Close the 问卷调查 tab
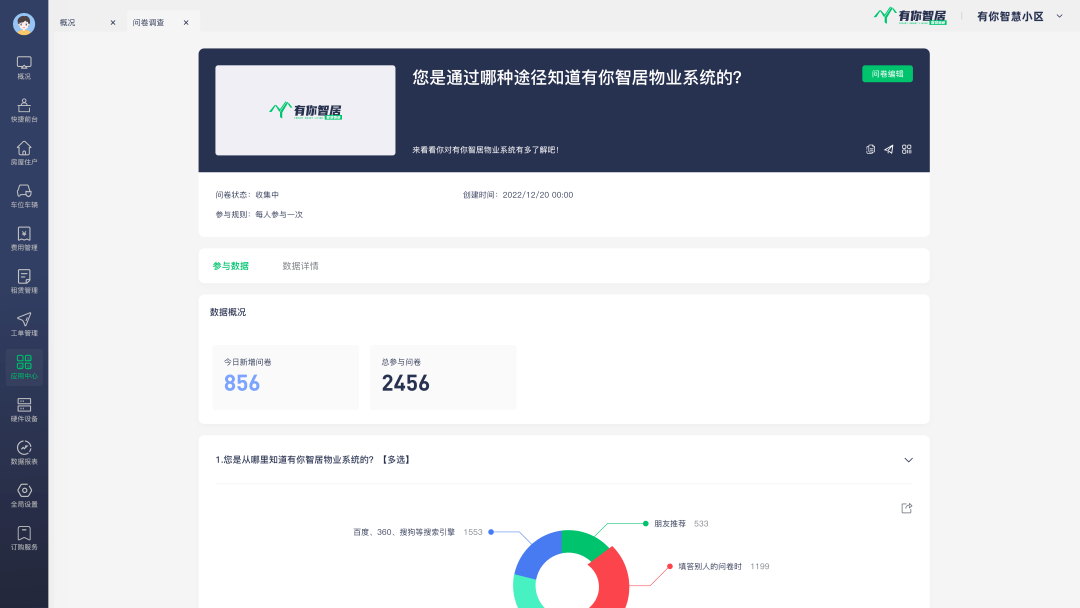1080x608 pixels. [186, 23]
